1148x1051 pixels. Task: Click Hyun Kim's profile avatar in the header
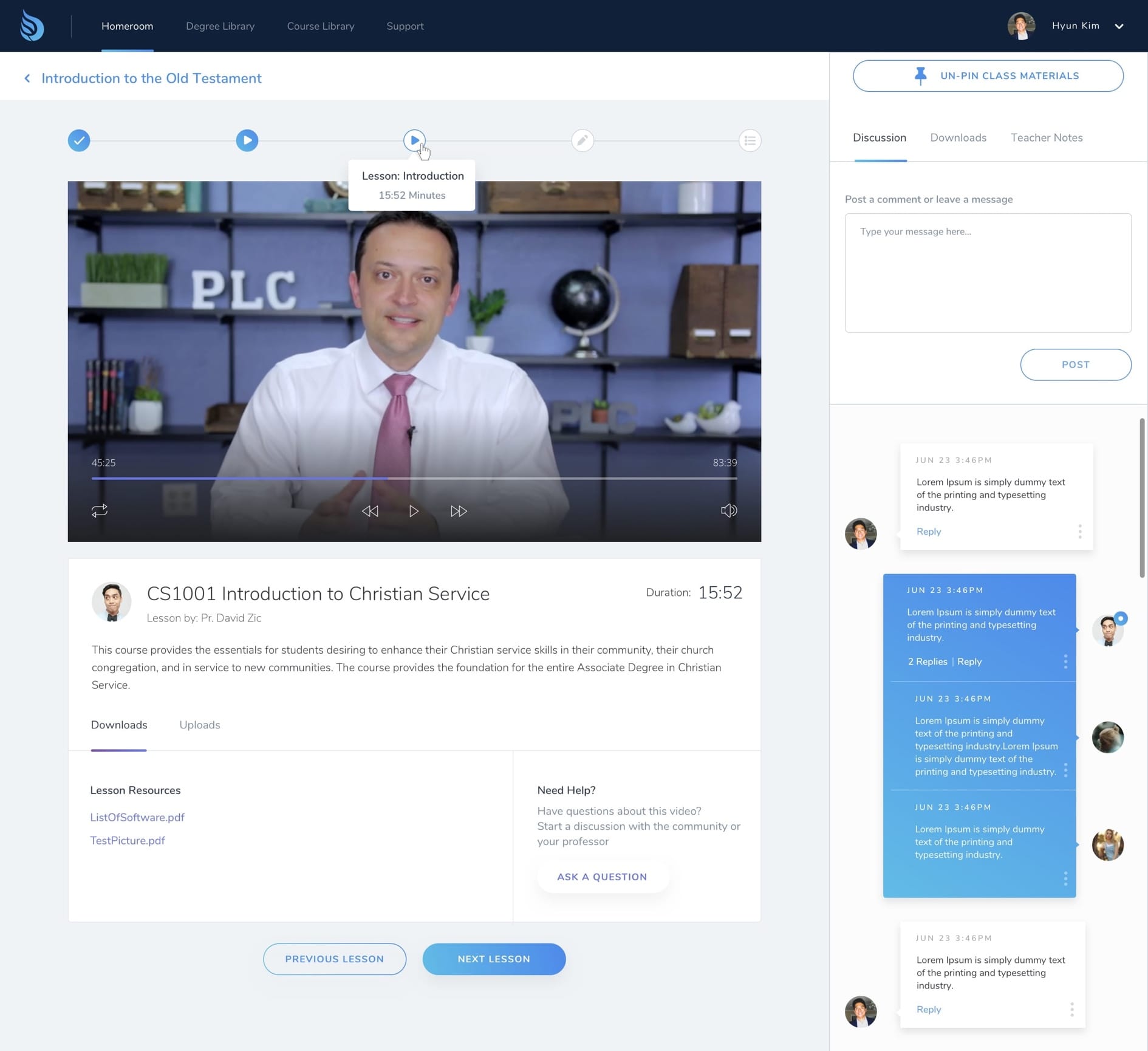click(x=1021, y=26)
